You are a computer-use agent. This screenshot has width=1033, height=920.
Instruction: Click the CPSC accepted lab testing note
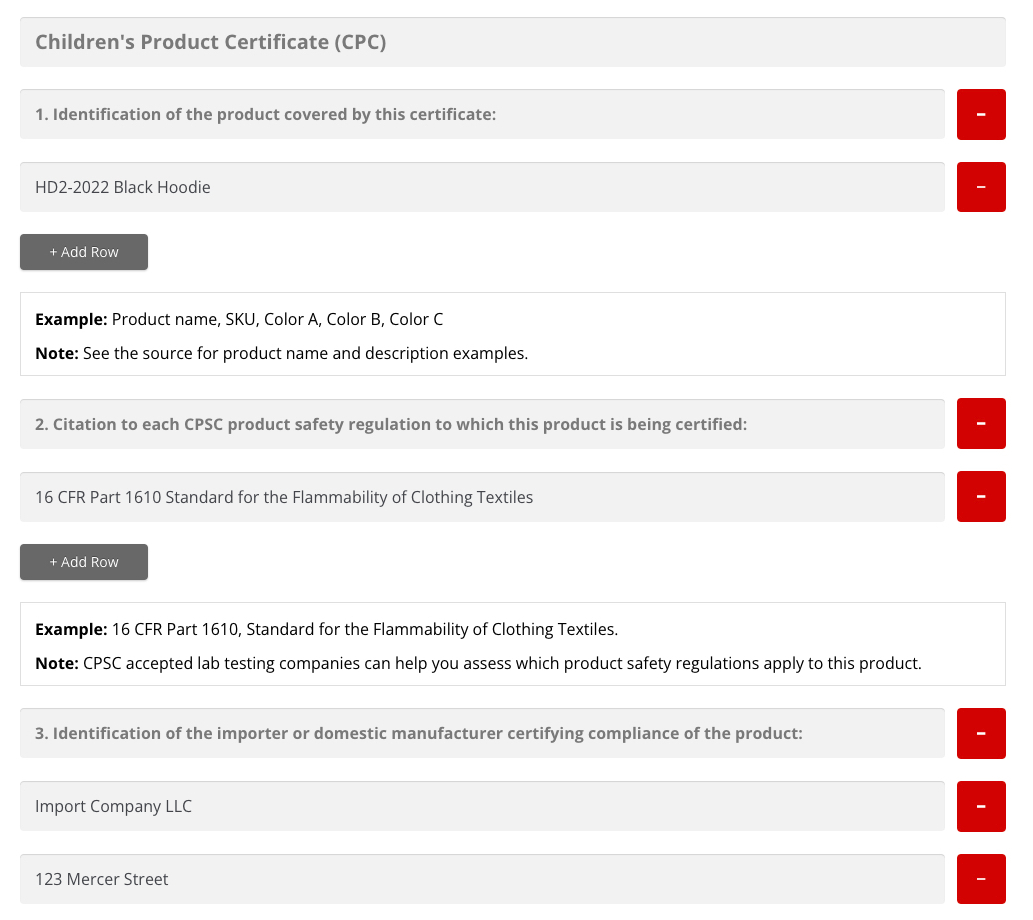tap(478, 663)
